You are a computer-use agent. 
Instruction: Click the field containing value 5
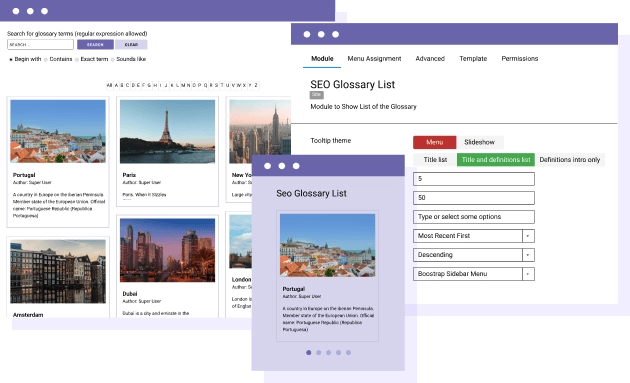pyautogui.click(x=474, y=179)
